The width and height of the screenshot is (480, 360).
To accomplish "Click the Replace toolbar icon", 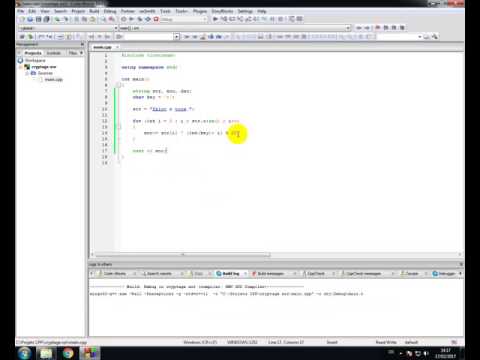I will click(x=112, y=19).
